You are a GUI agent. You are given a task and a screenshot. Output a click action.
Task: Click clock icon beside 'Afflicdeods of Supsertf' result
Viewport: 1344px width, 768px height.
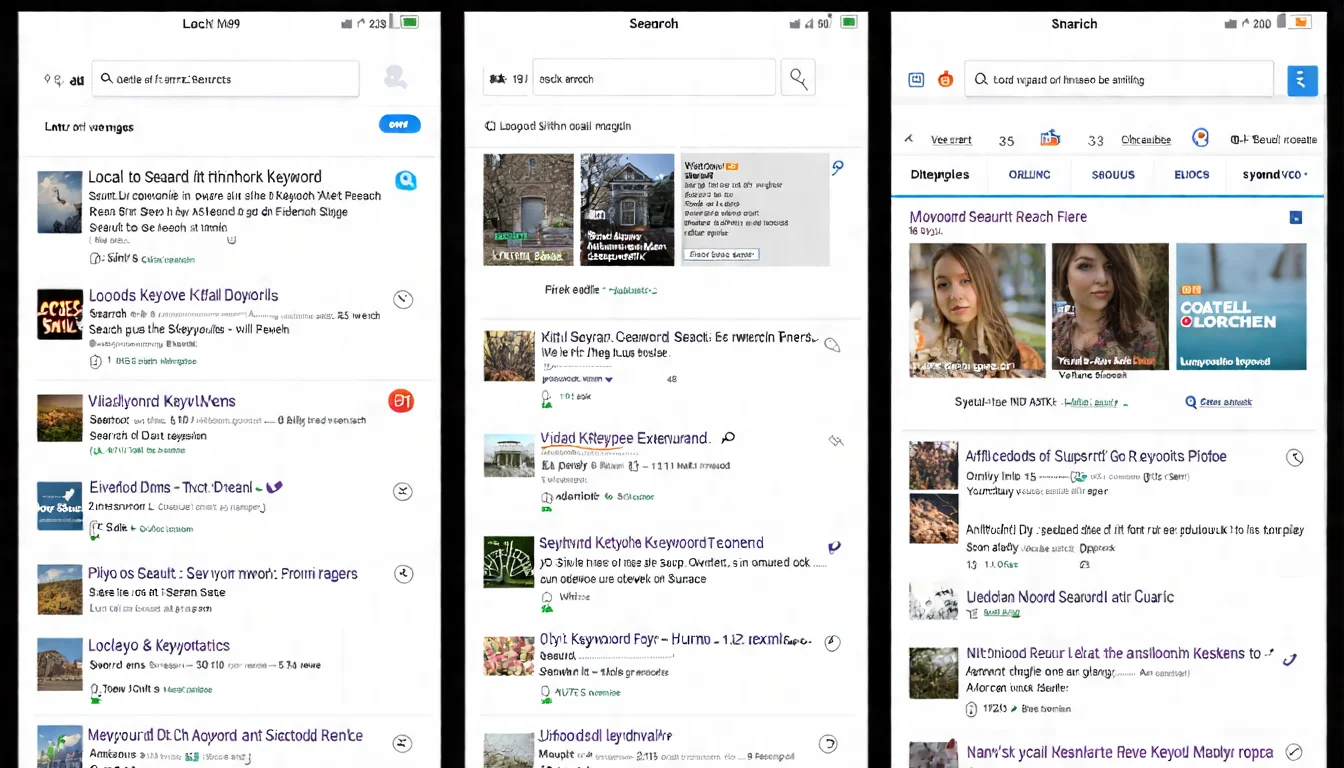1294,457
